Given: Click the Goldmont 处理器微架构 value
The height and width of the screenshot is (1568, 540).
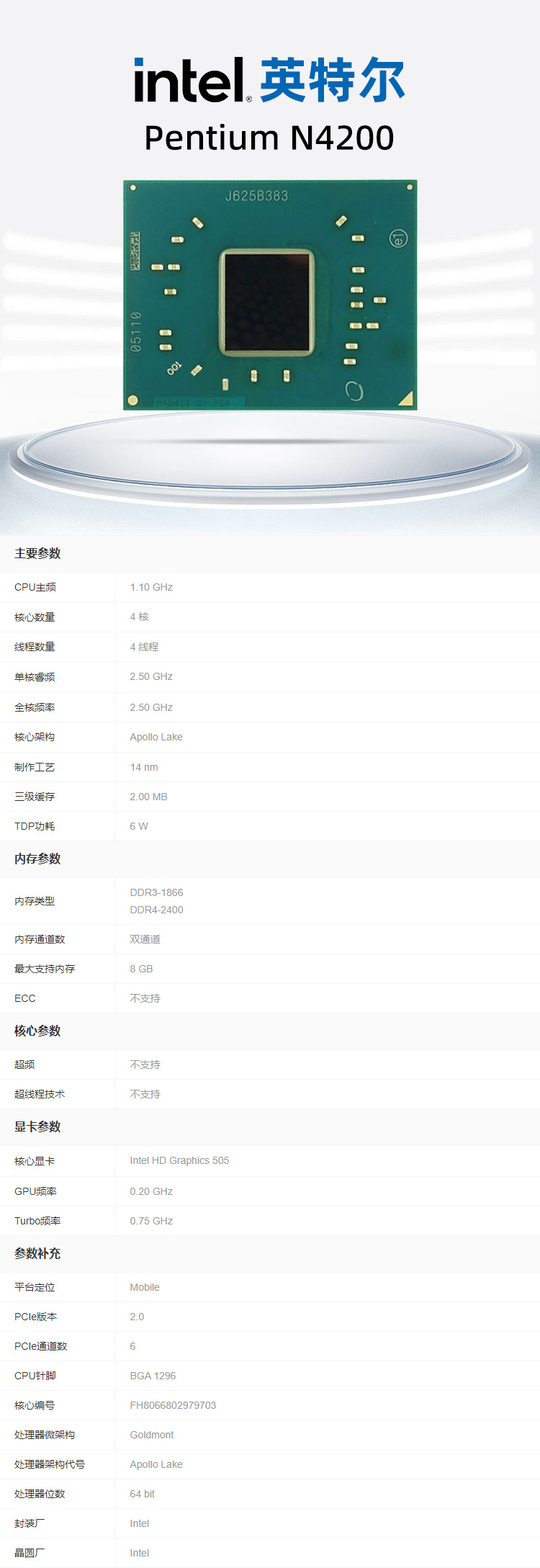Looking at the screenshot, I should [x=152, y=1435].
